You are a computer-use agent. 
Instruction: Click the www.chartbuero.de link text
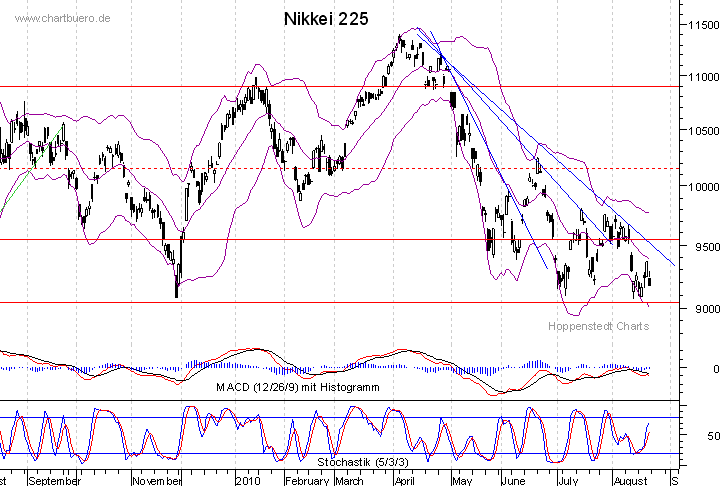tap(62, 18)
